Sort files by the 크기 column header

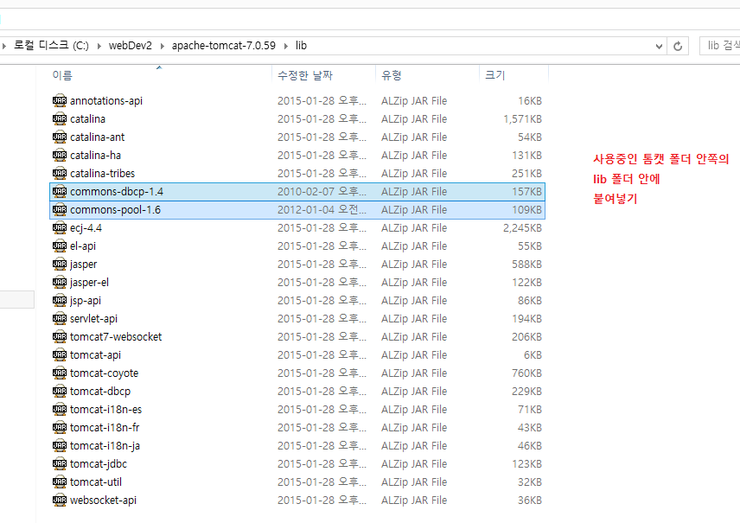tap(495, 75)
